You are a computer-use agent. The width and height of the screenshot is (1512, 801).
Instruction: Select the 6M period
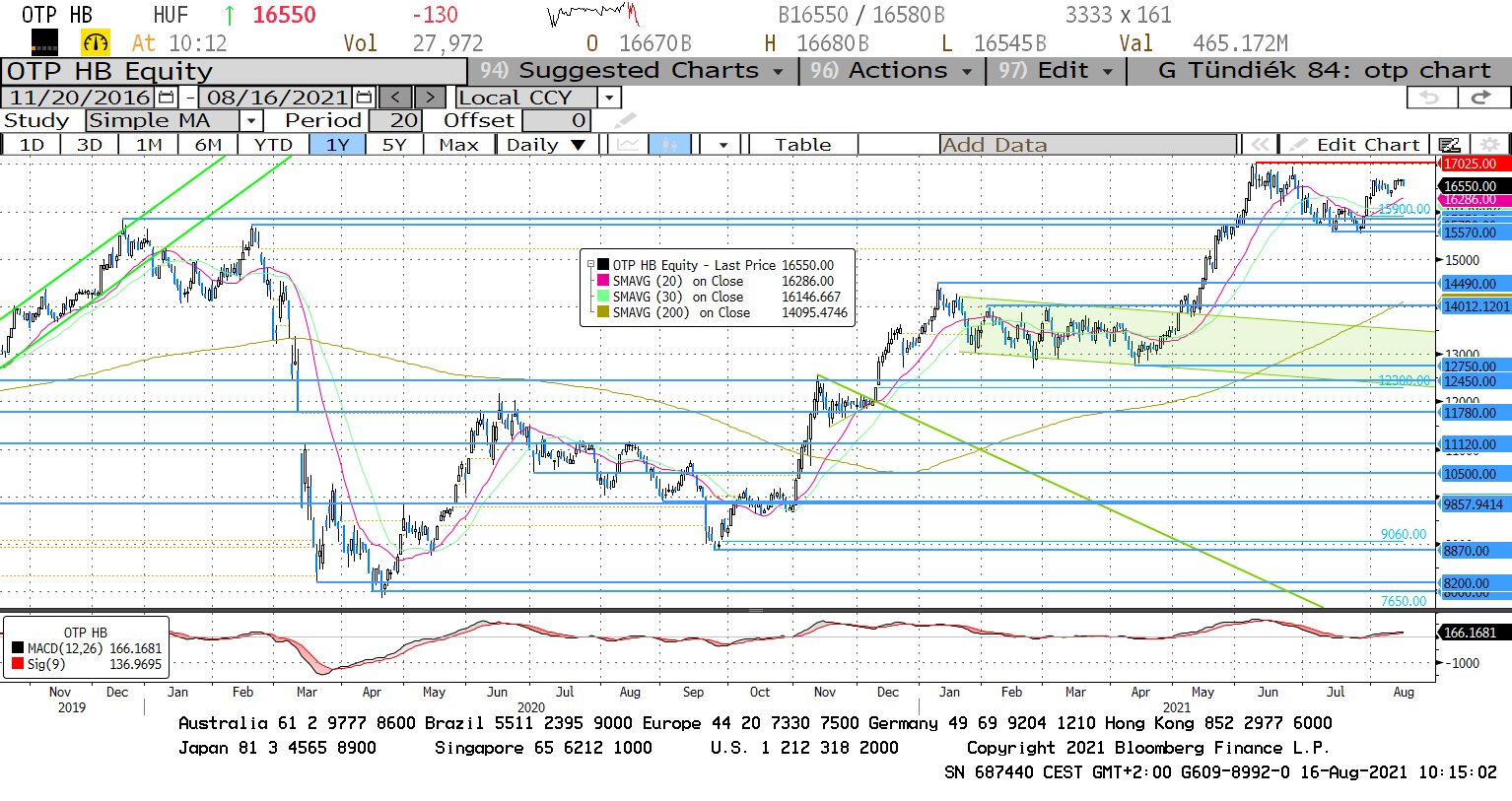pyautogui.click(x=208, y=145)
